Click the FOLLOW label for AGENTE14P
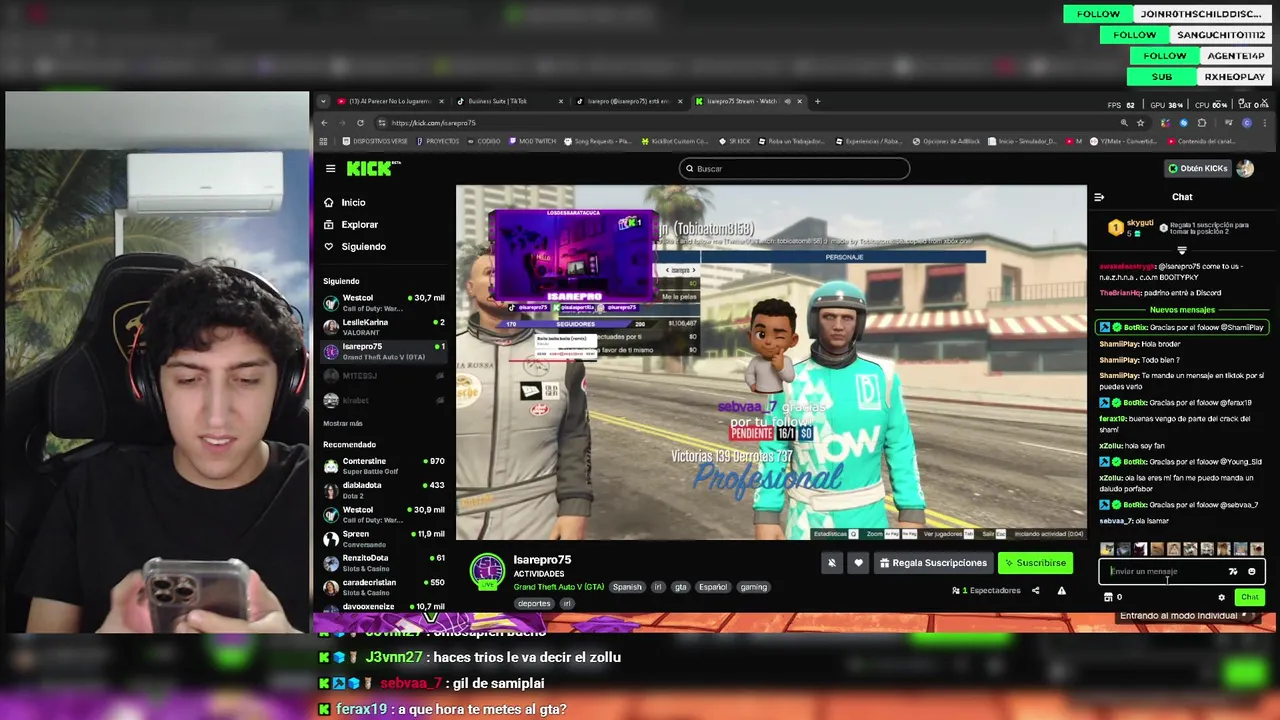 coord(1164,56)
